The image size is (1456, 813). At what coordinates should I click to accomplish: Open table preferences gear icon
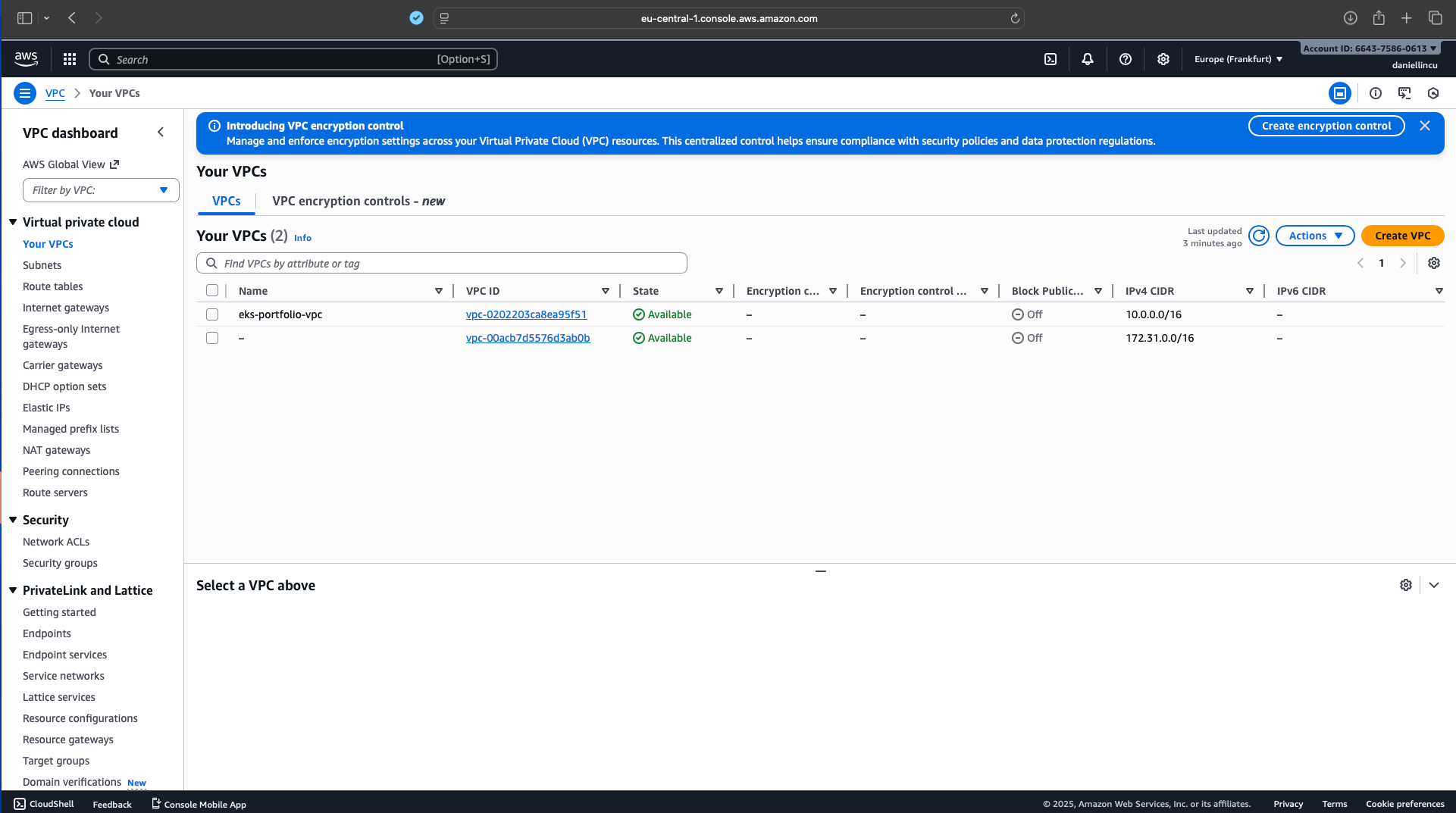point(1434,263)
